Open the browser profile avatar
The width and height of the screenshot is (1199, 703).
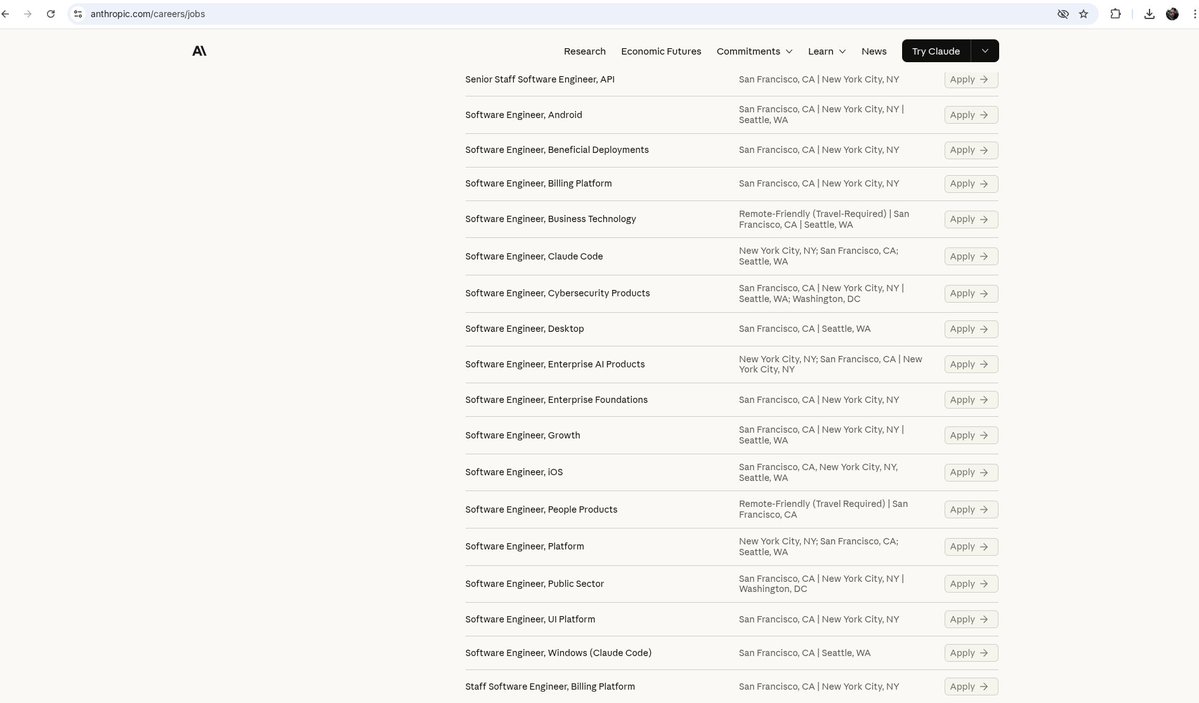point(1172,14)
